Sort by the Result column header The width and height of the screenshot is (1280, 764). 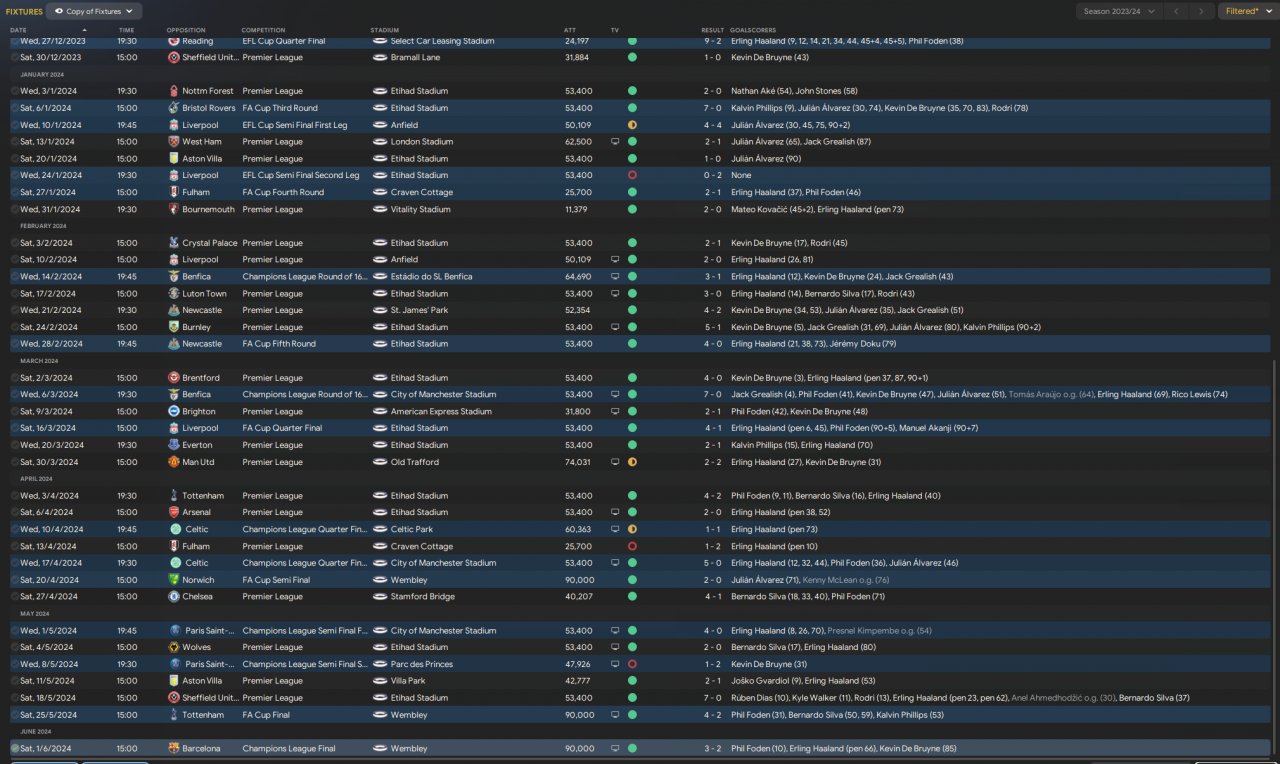tap(712, 30)
